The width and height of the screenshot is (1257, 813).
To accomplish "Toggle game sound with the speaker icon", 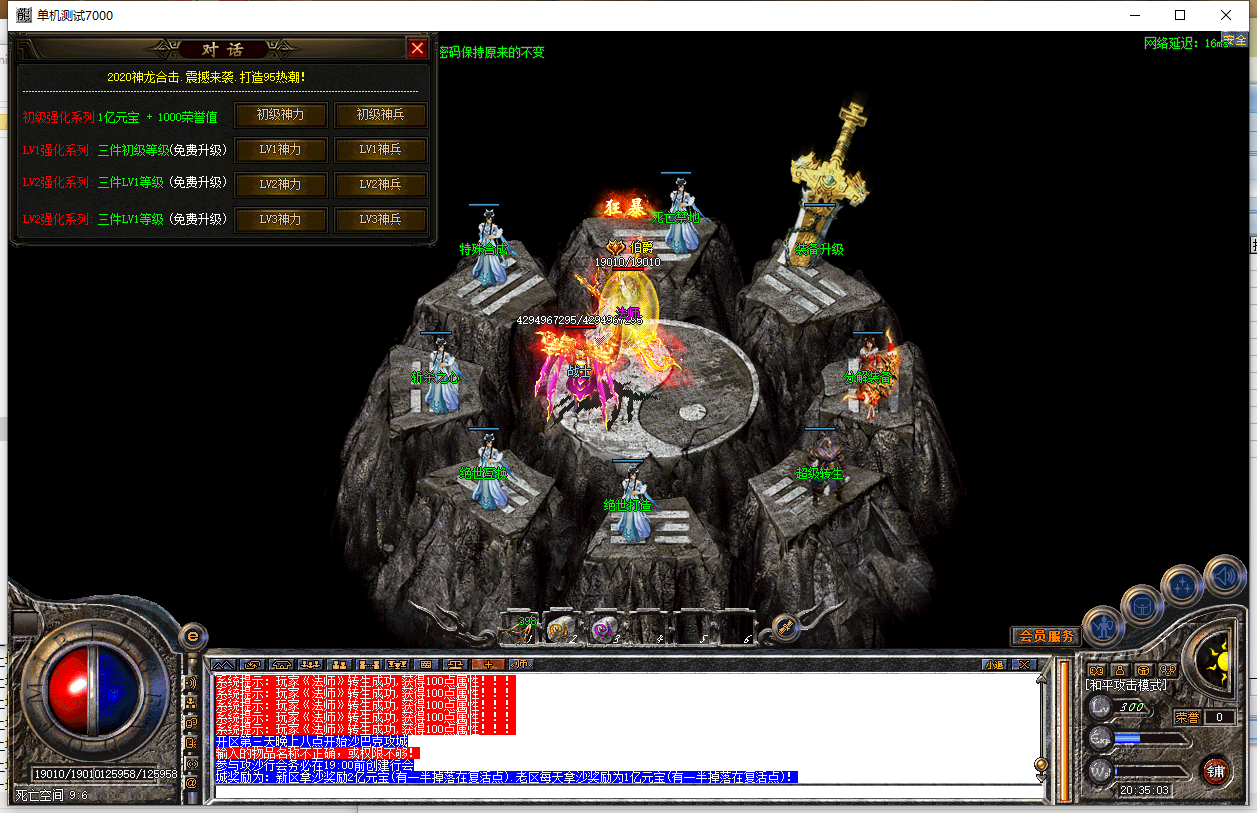I will [1225, 575].
